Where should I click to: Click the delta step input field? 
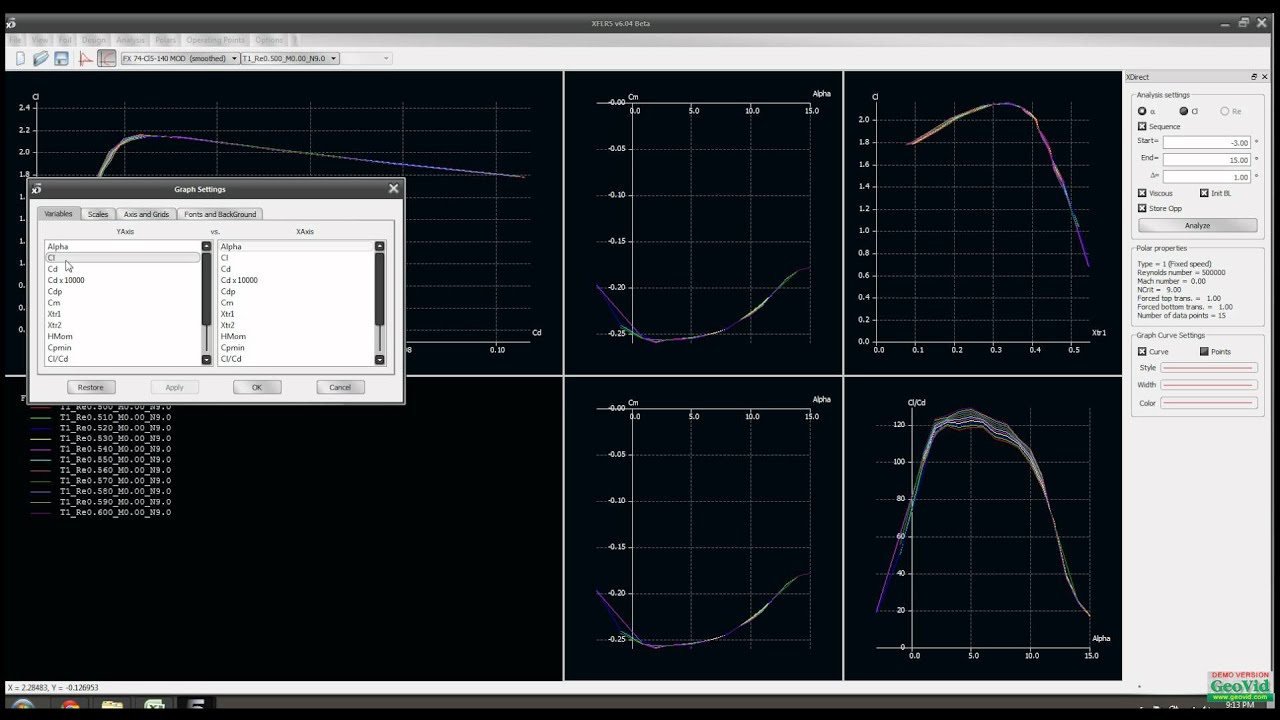pos(1207,177)
